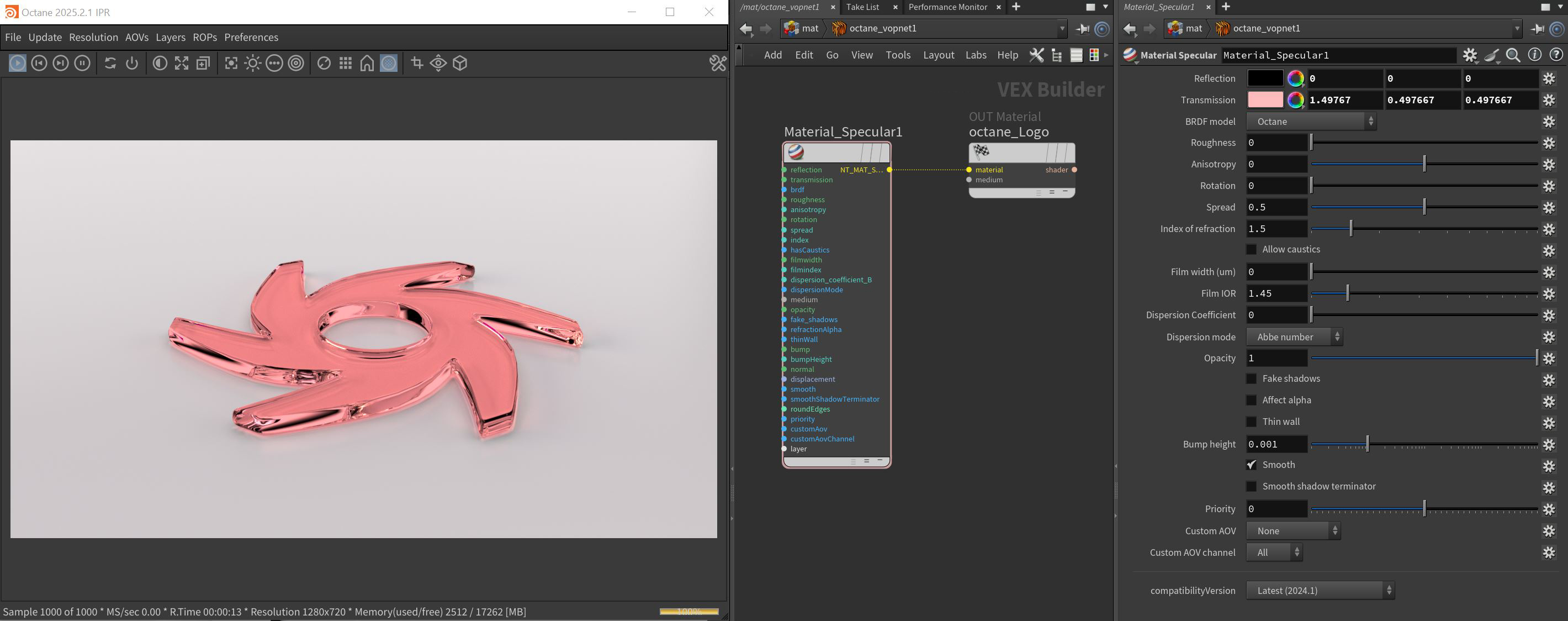Enable the Allow caustics checkbox

click(x=1252, y=249)
